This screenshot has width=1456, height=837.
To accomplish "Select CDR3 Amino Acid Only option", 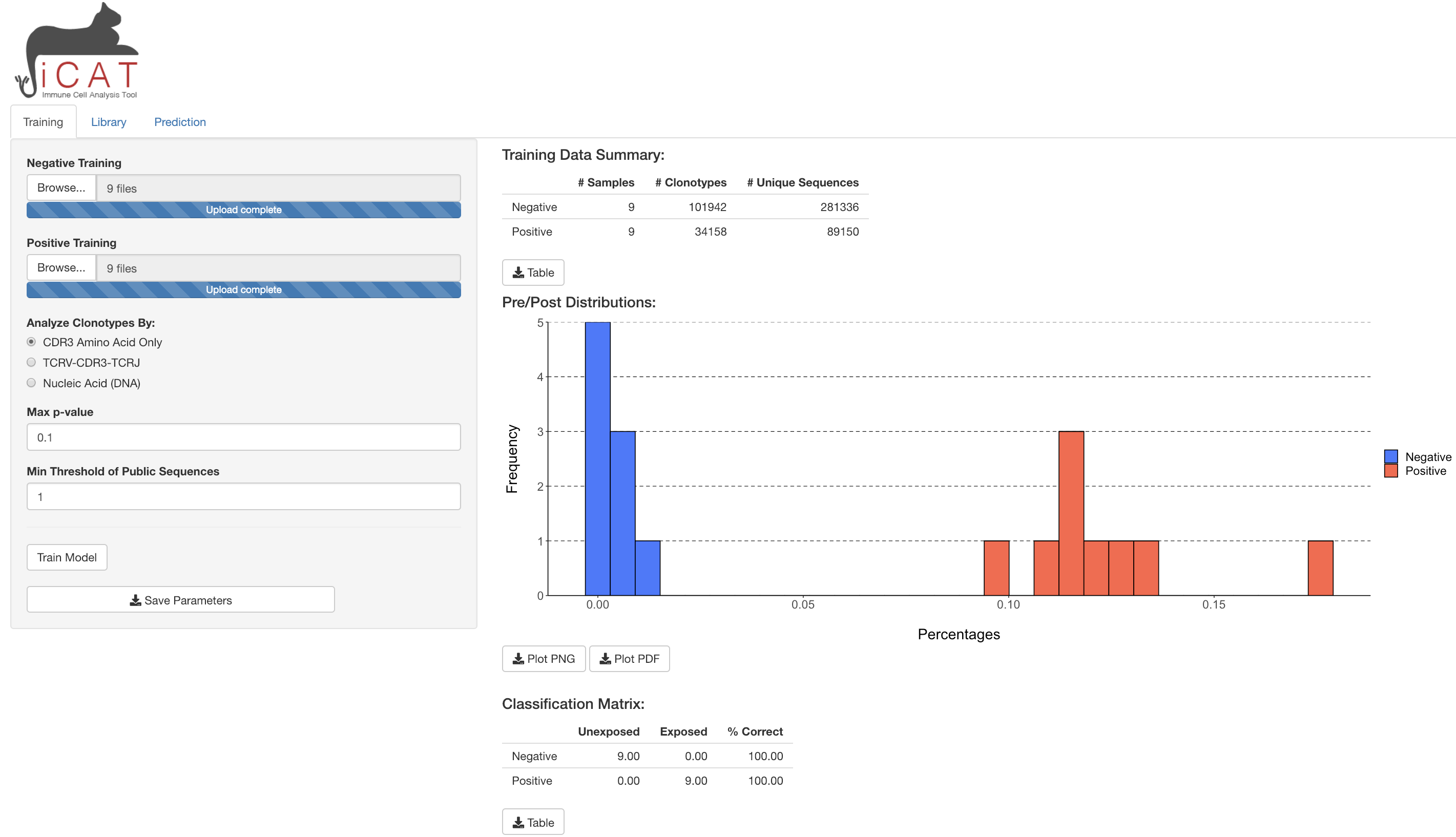I will (x=32, y=342).
